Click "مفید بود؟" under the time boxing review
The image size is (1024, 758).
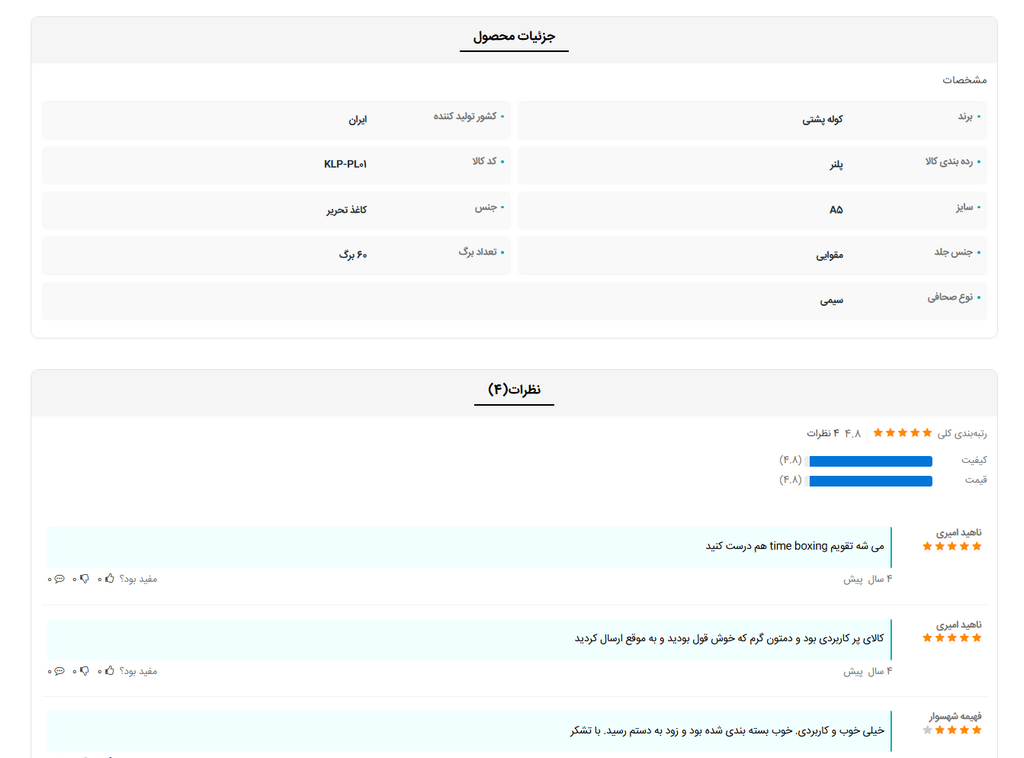coord(138,579)
